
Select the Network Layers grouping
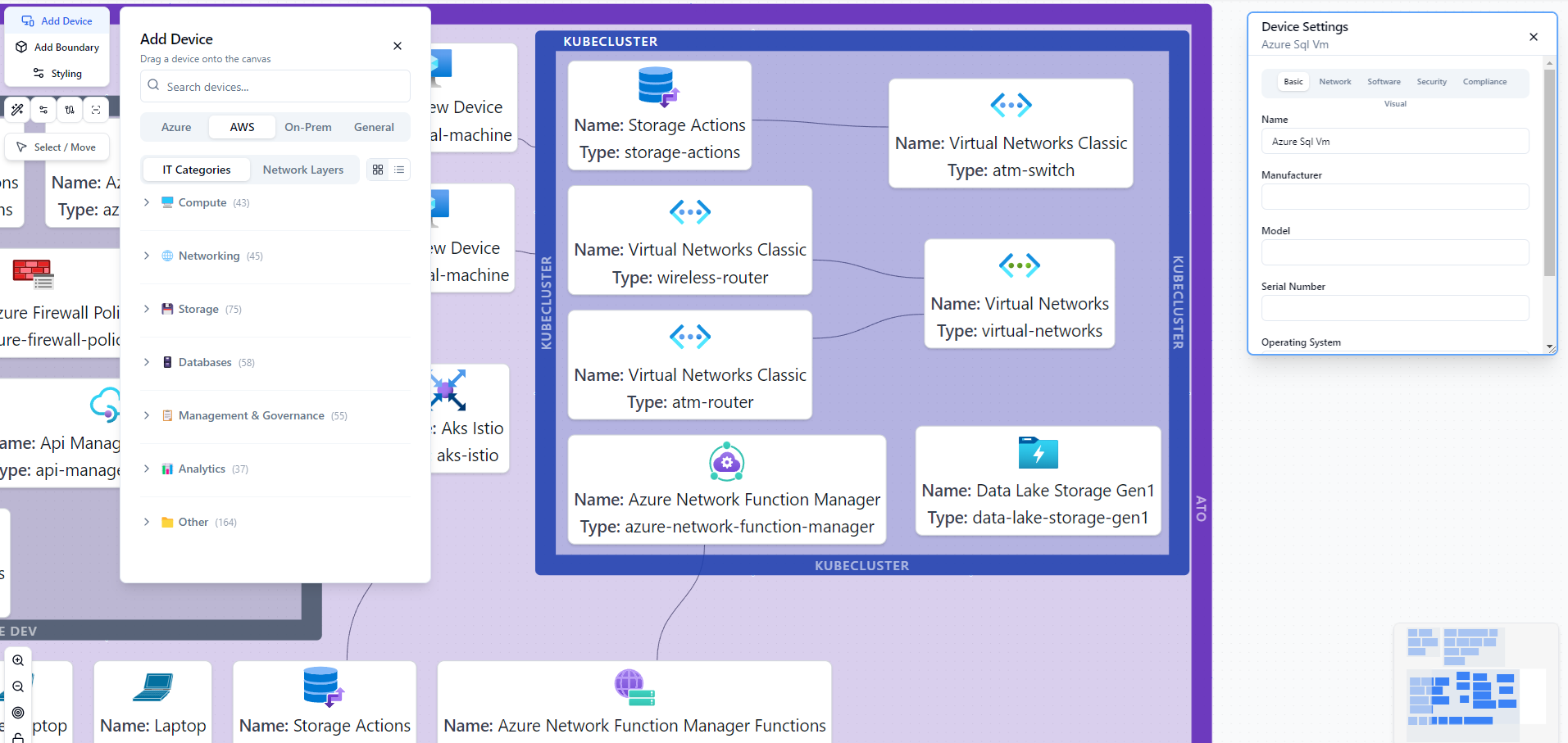coord(303,170)
